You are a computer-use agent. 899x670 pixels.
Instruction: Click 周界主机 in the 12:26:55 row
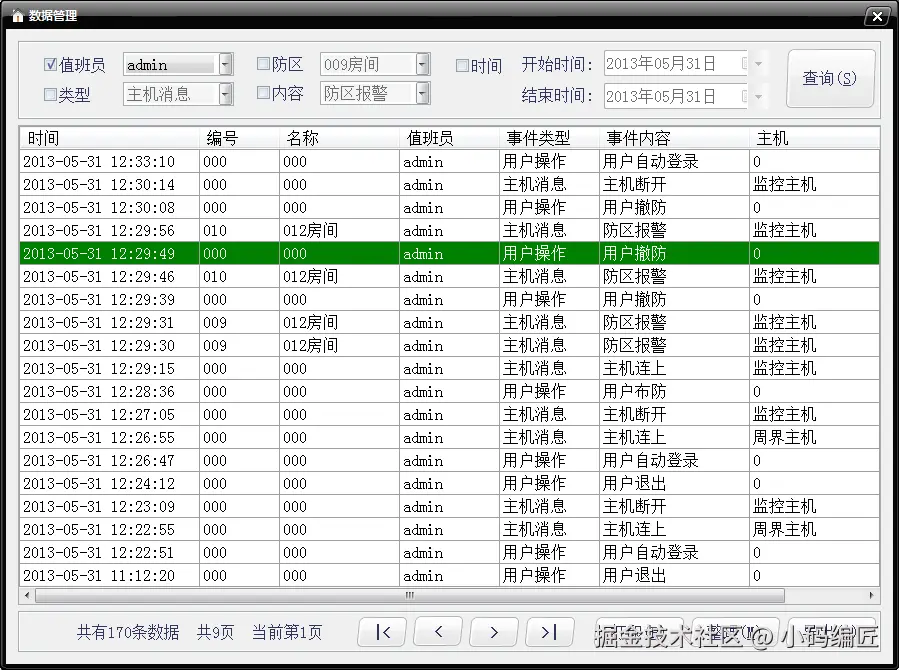click(x=784, y=437)
